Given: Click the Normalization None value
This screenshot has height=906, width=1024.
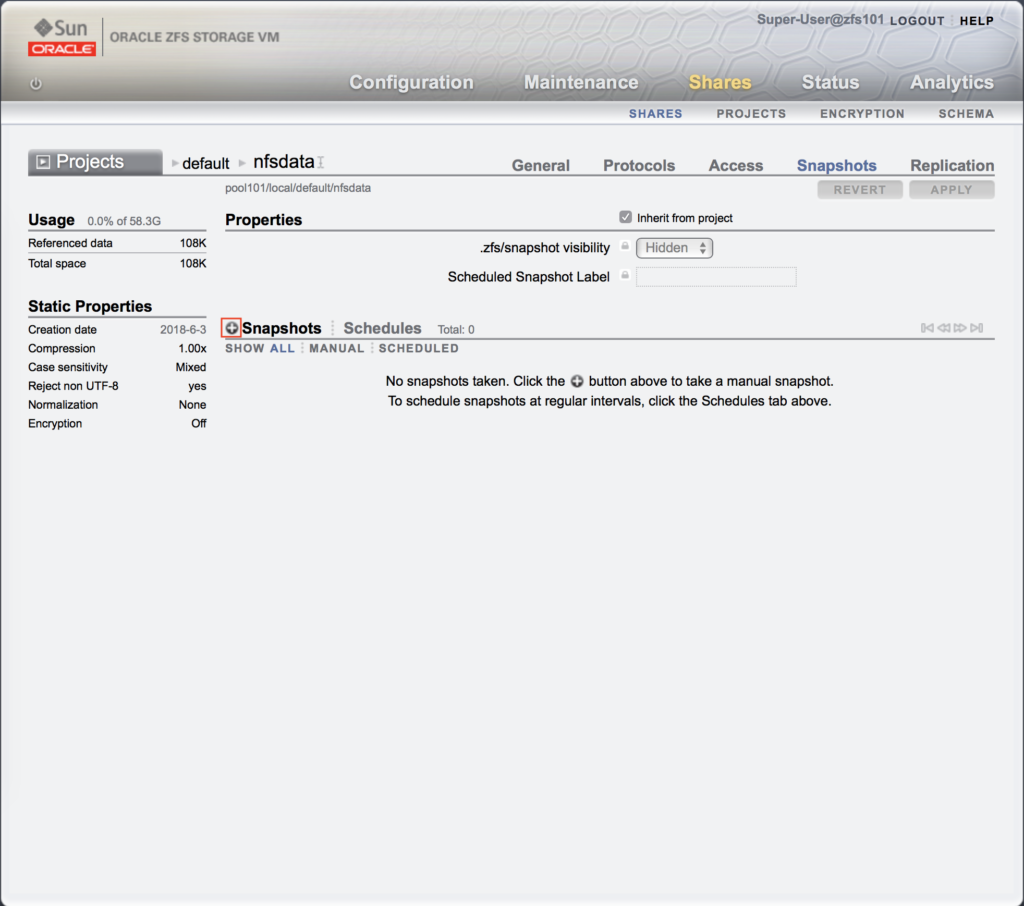Looking at the screenshot, I should 192,404.
